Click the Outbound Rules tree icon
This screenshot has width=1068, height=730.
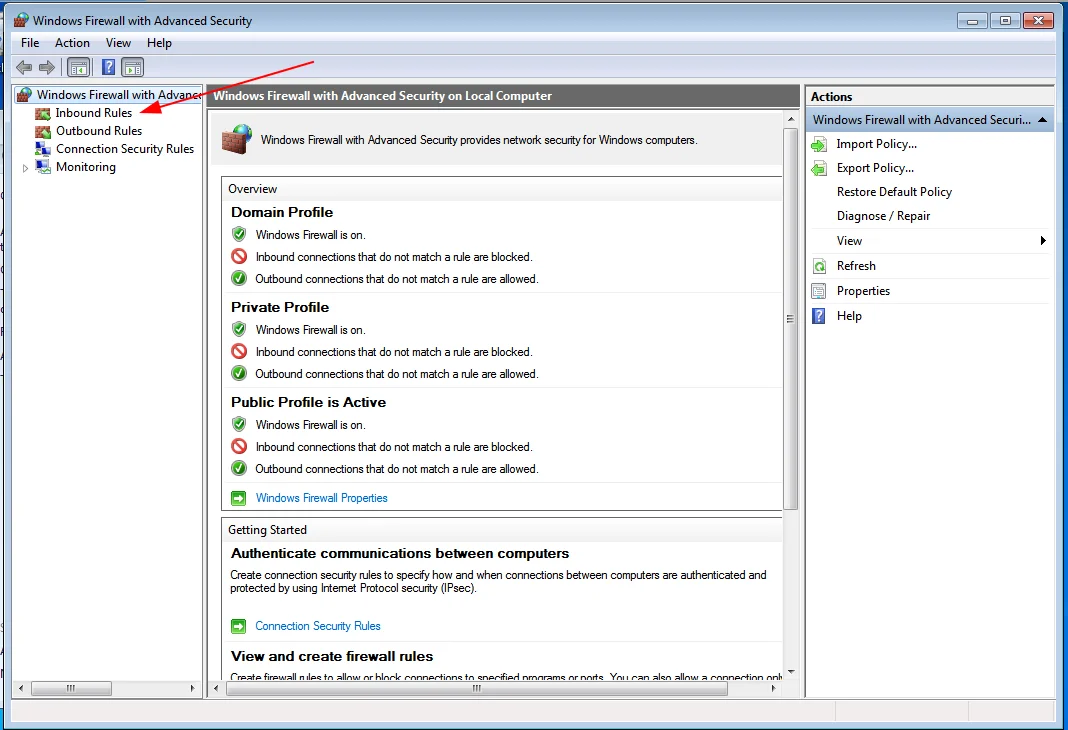(43, 131)
